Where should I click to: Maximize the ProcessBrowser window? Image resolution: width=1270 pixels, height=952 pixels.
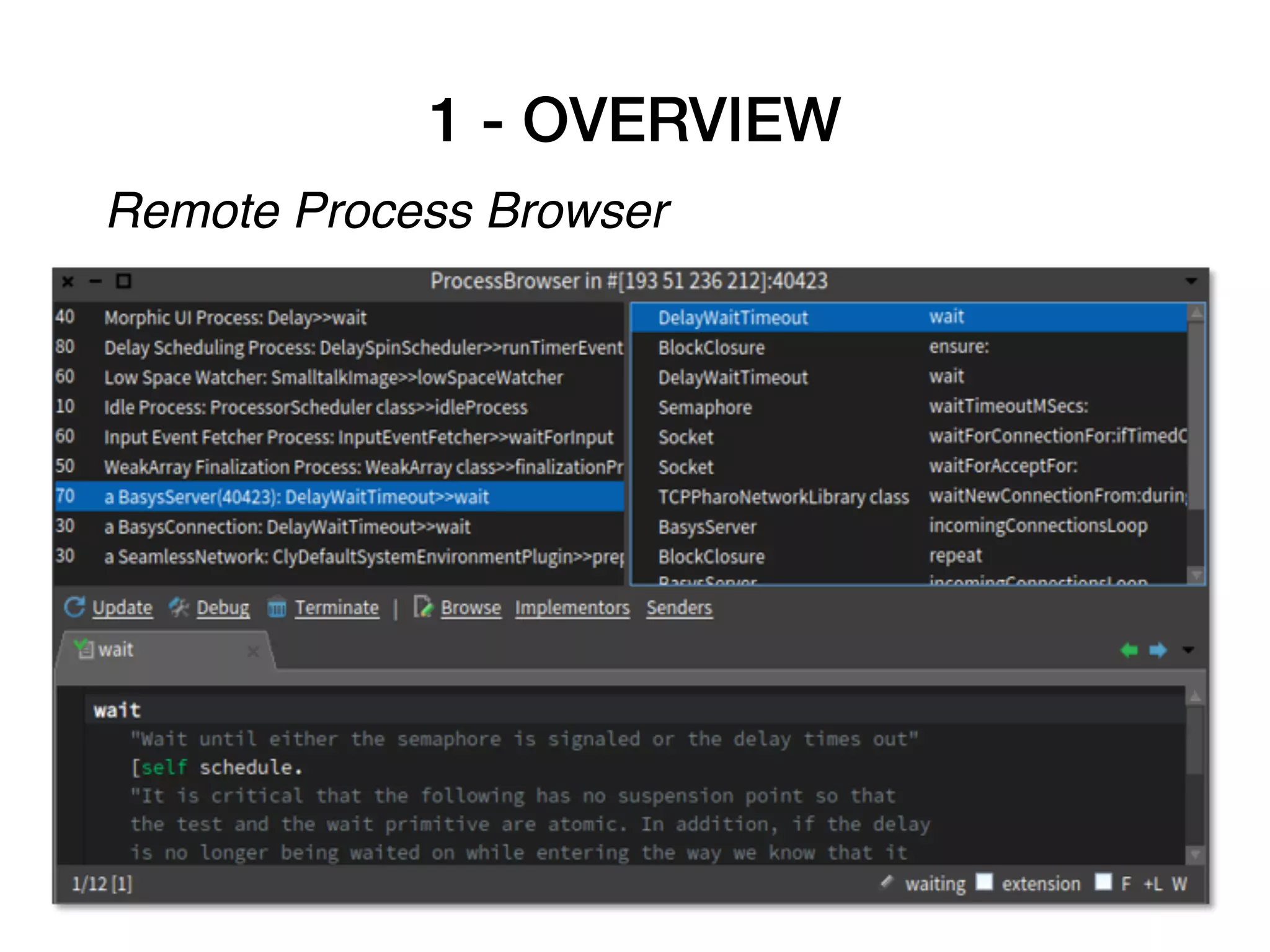click(124, 281)
